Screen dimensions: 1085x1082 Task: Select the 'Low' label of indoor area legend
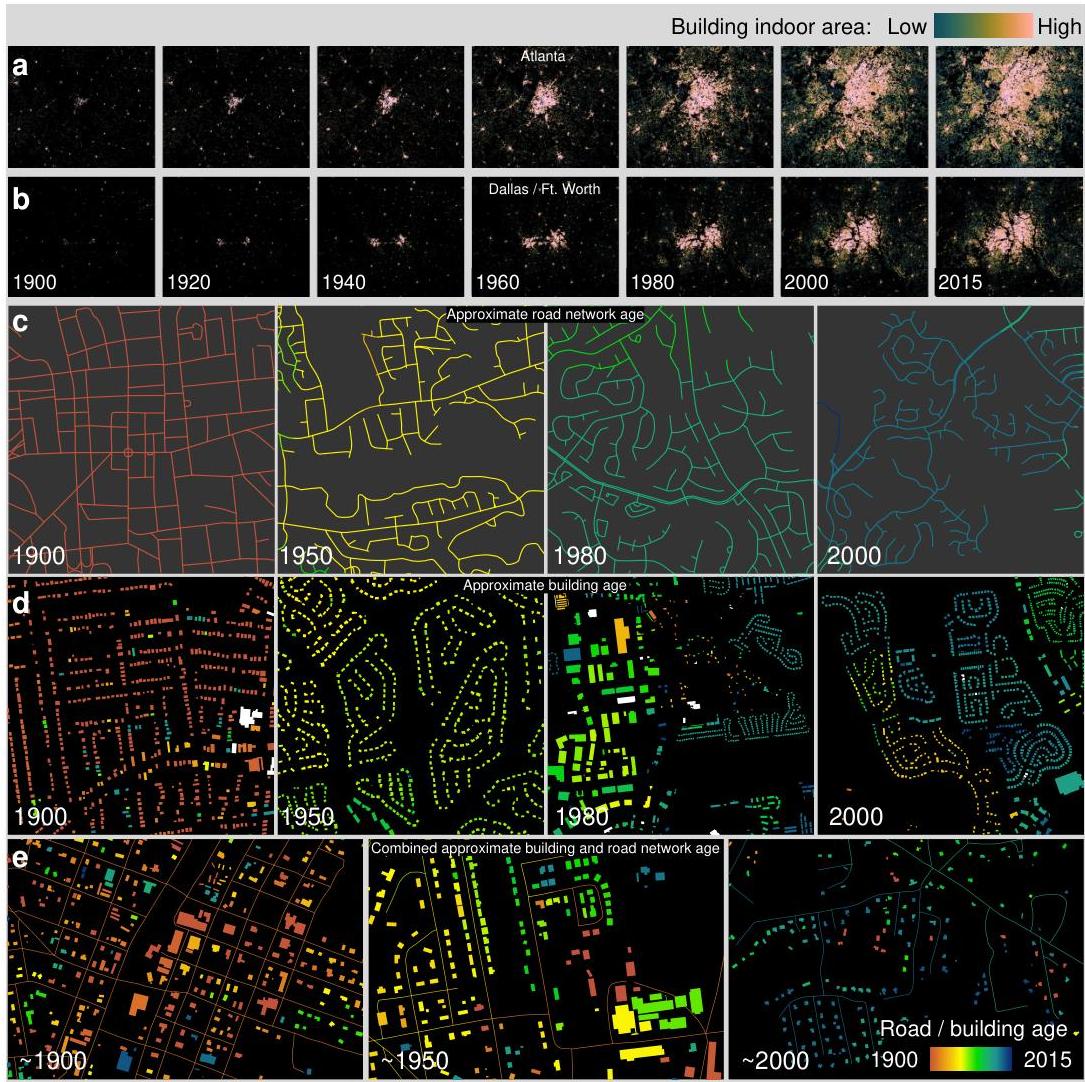pos(906,26)
